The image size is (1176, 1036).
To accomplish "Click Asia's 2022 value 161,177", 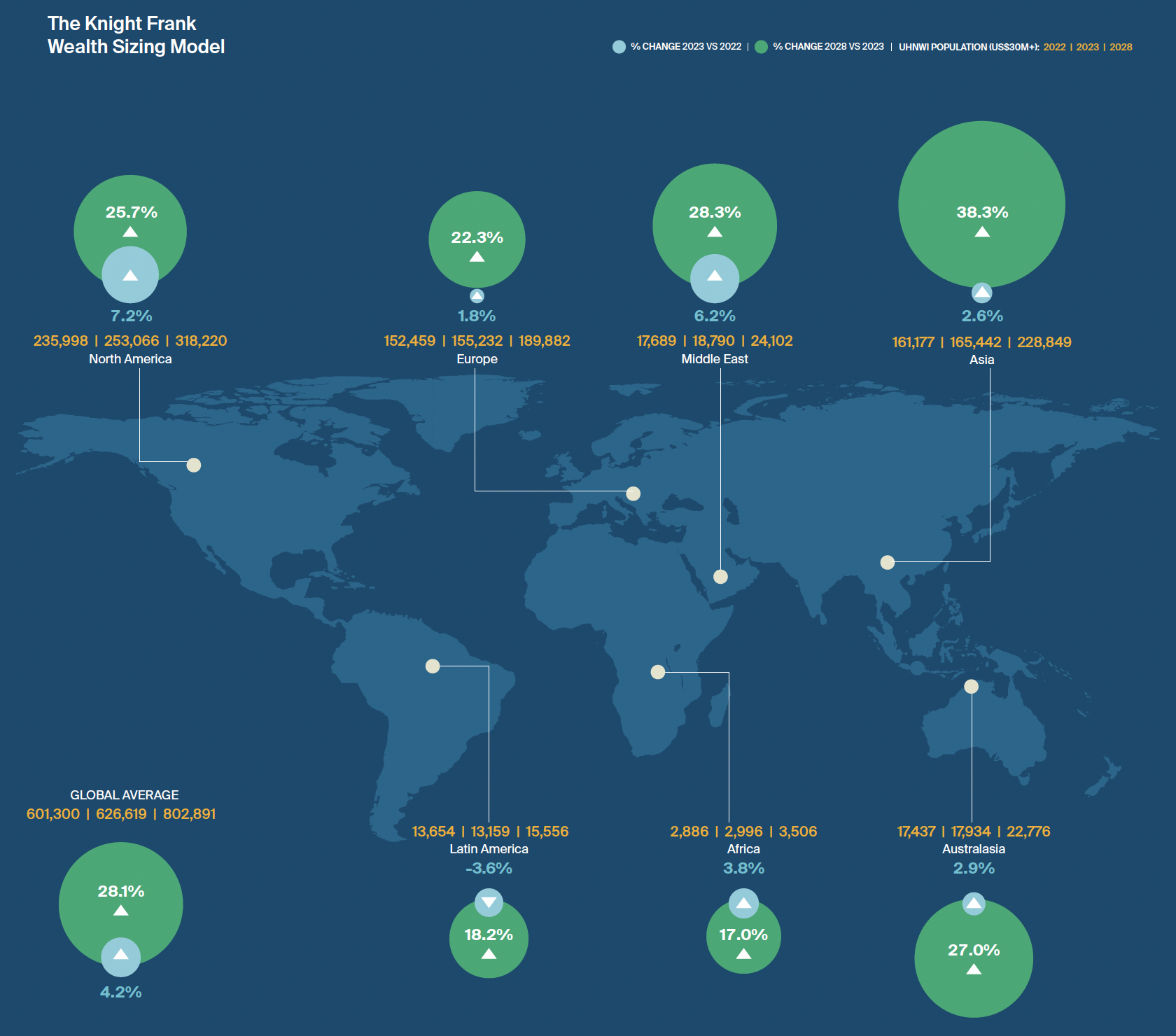I will (x=913, y=342).
